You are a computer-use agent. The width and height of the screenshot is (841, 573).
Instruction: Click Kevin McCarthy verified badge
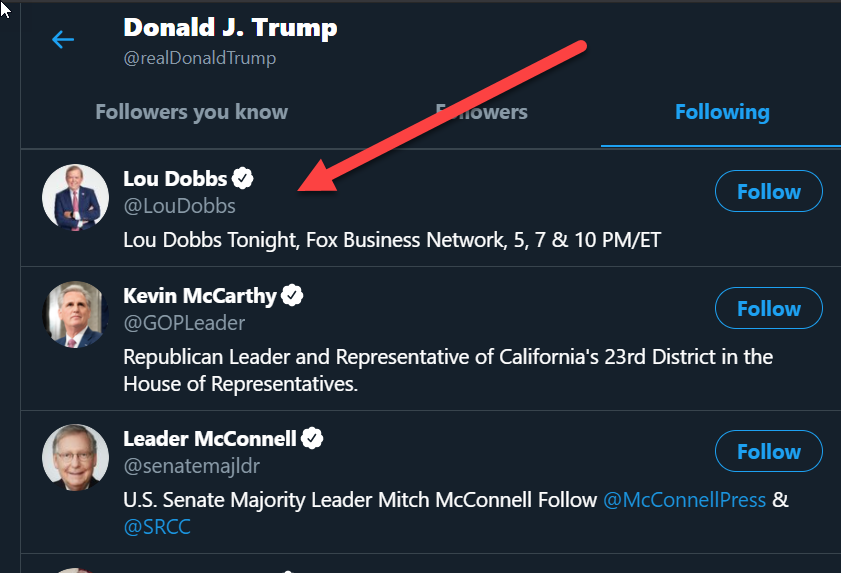[292, 295]
